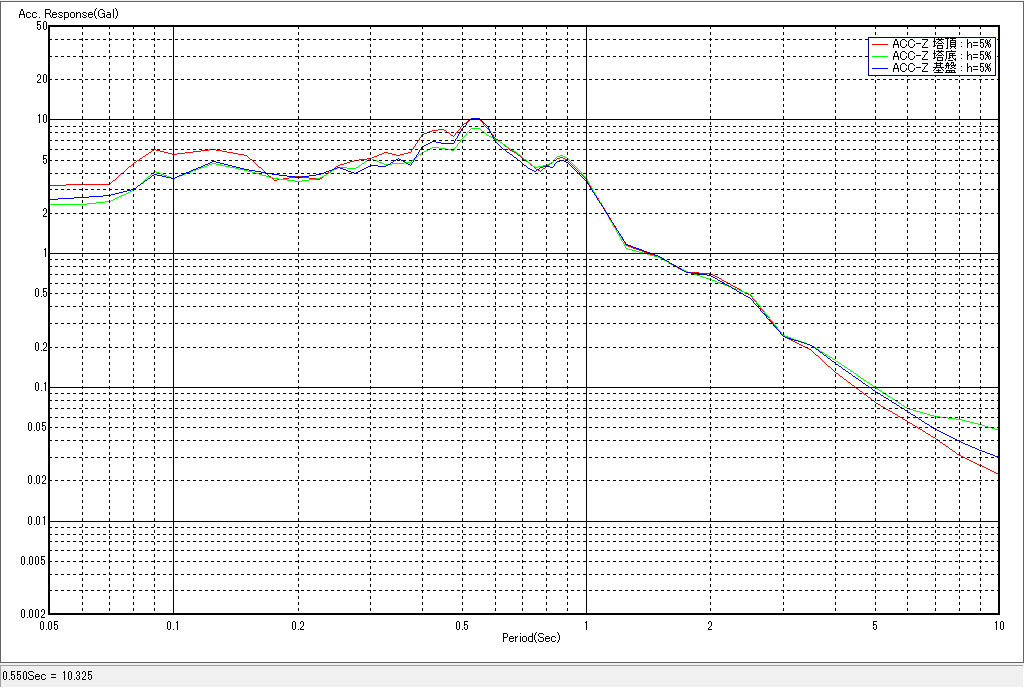Click the 50 label atop the response axis

click(x=41, y=26)
